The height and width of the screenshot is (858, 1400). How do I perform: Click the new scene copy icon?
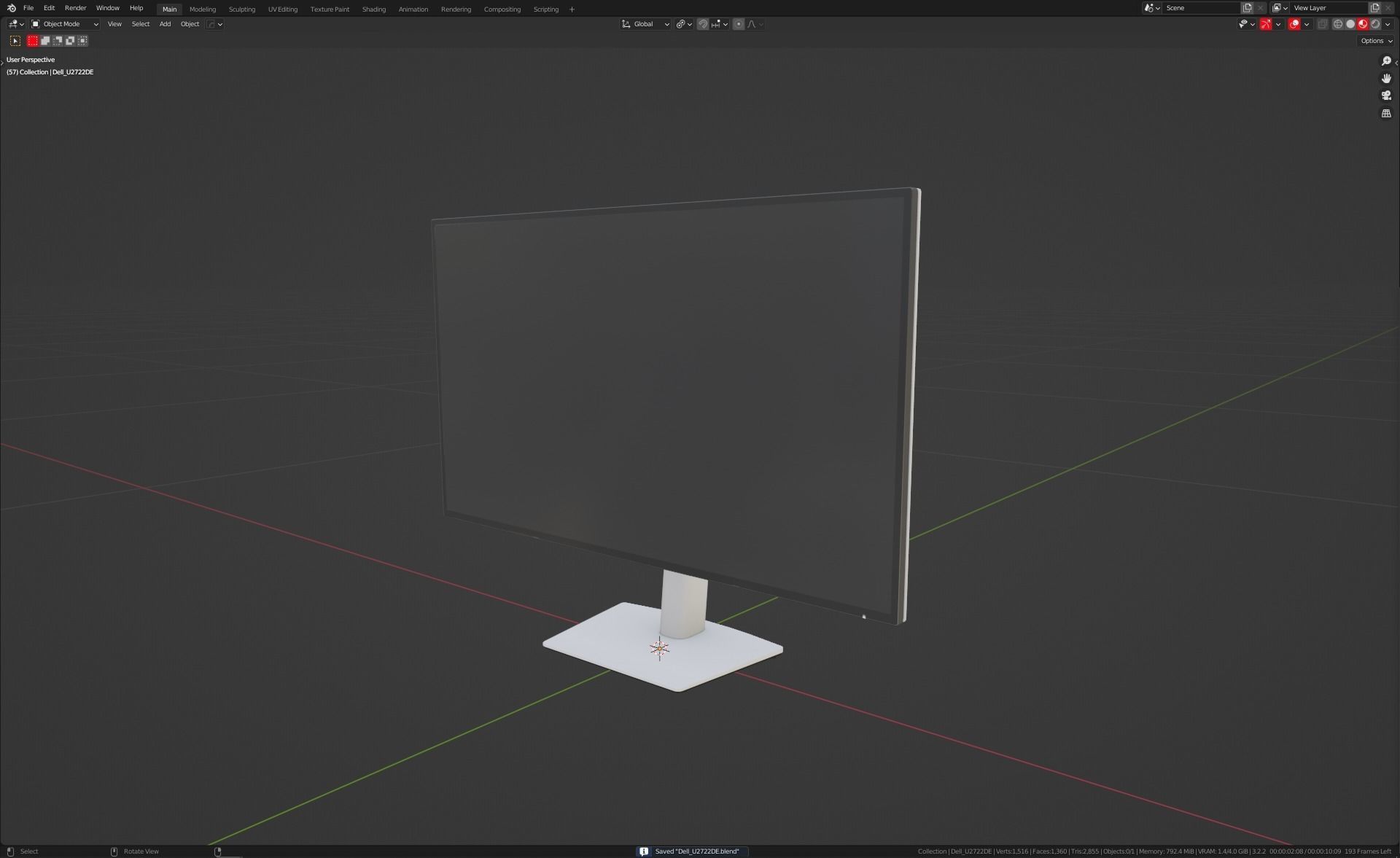tap(1248, 8)
